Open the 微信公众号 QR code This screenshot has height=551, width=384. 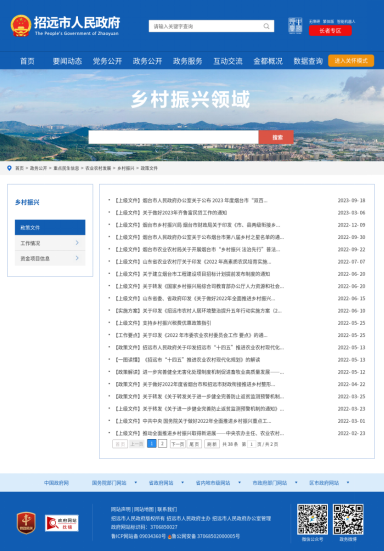312,519
